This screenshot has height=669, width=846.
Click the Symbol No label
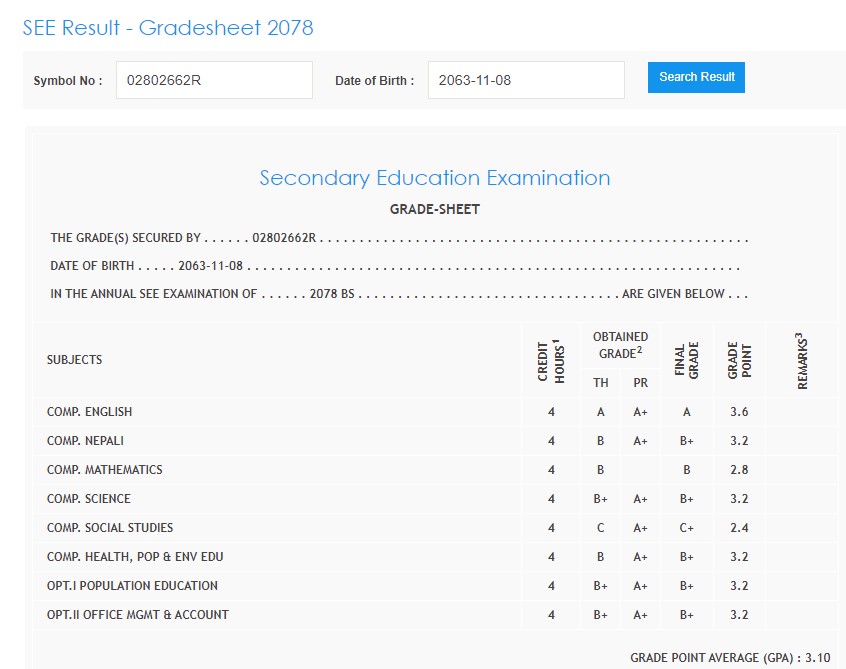tap(68, 80)
